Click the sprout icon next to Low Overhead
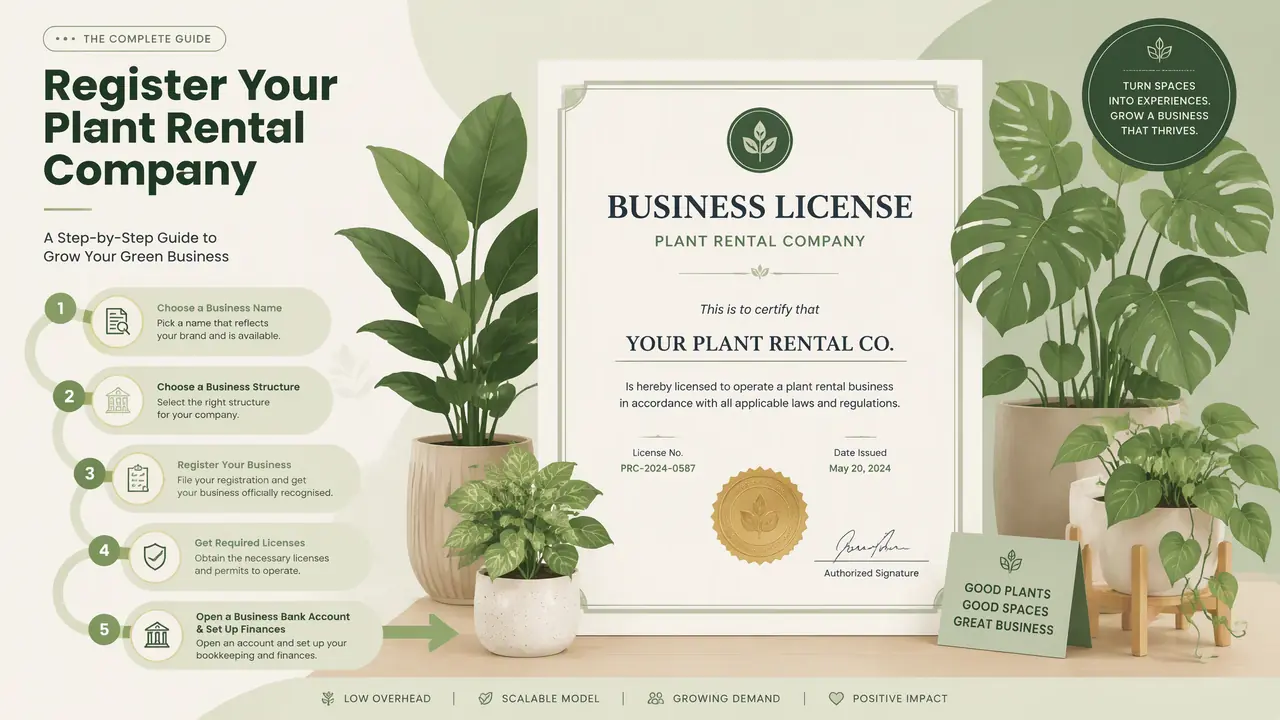 click(327, 698)
